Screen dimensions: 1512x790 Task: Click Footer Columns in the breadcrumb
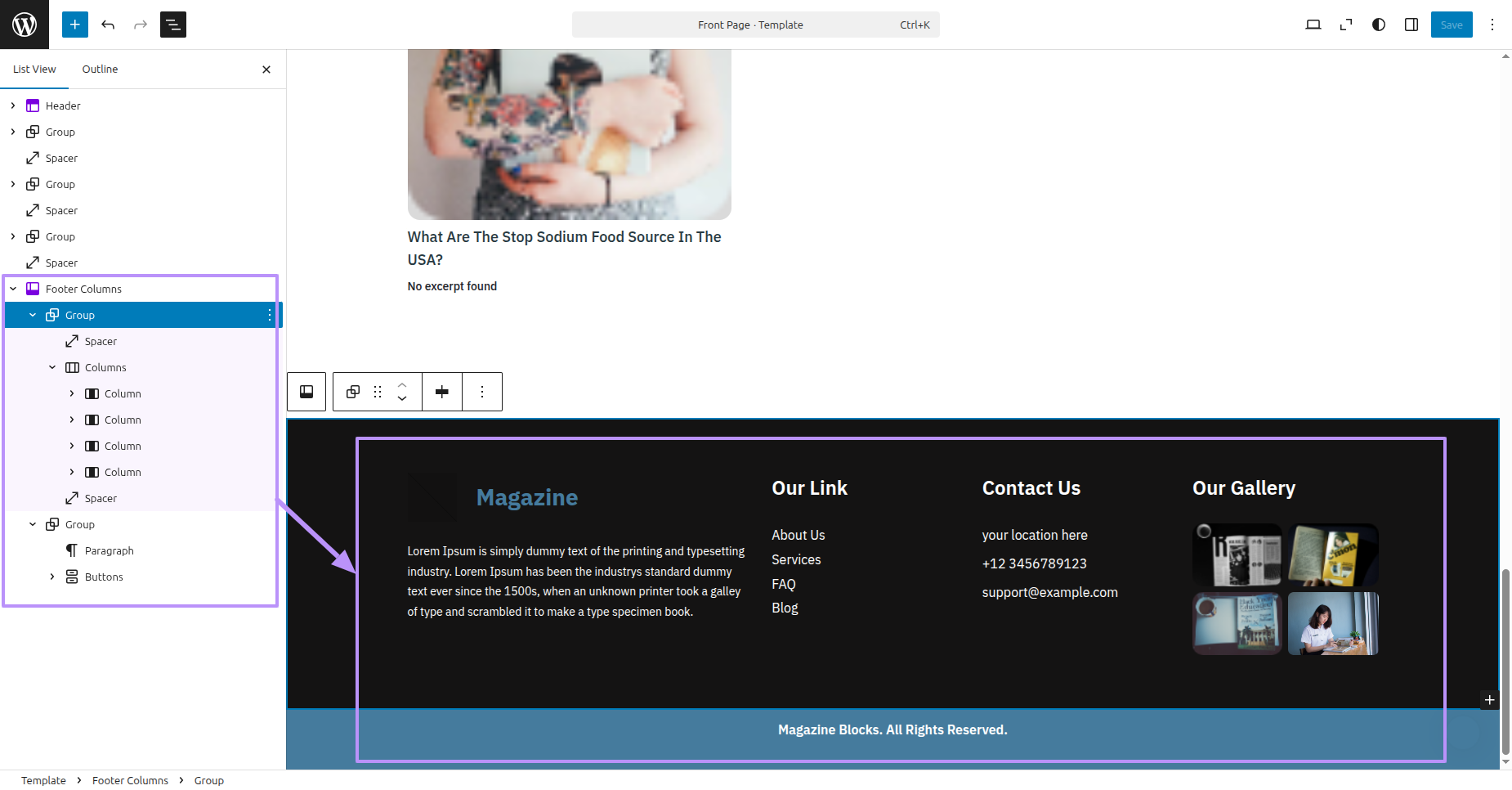coord(130,780)
